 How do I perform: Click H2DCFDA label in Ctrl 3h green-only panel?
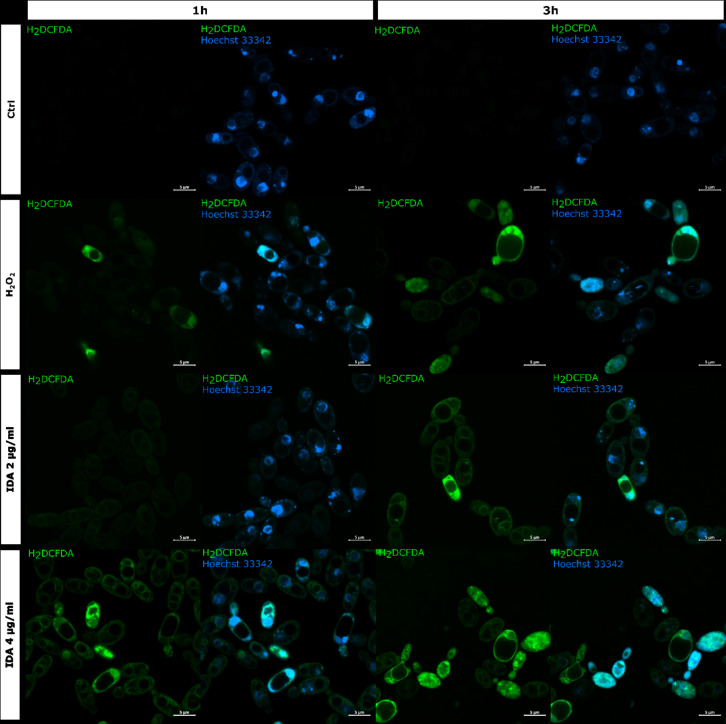pos(397,31)
